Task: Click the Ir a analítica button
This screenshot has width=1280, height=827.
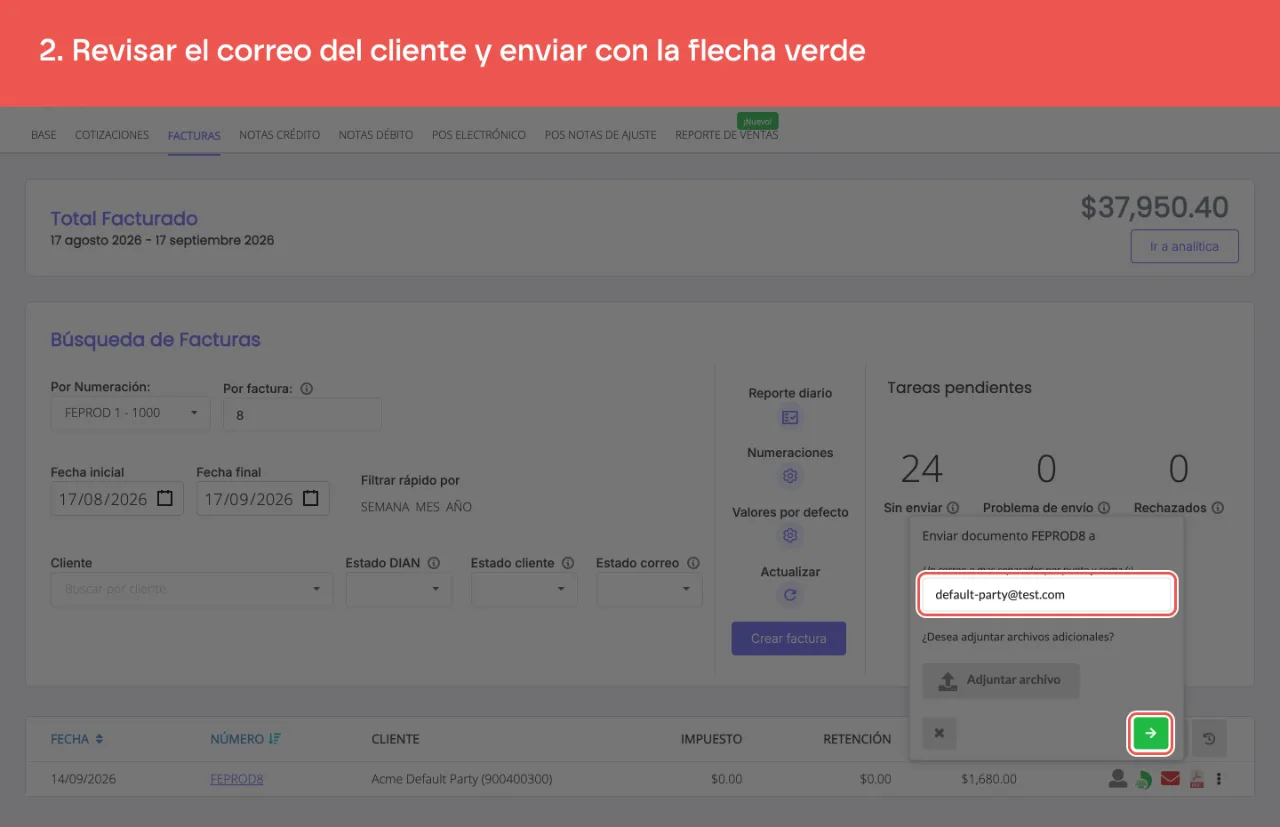Action: pos(1184,246)
